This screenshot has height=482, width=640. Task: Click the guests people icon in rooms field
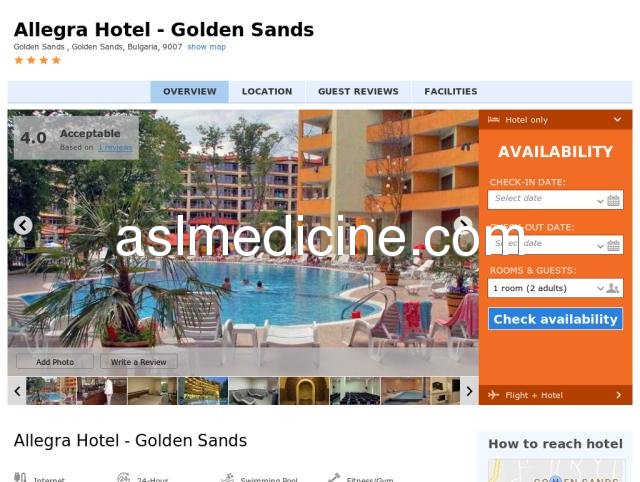[x=612, y=288]
